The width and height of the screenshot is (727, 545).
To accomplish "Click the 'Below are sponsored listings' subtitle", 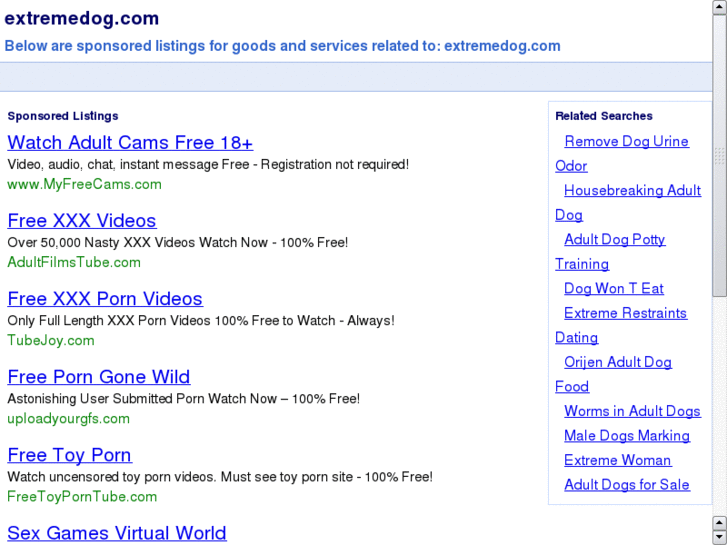I will tap(282, 46).
